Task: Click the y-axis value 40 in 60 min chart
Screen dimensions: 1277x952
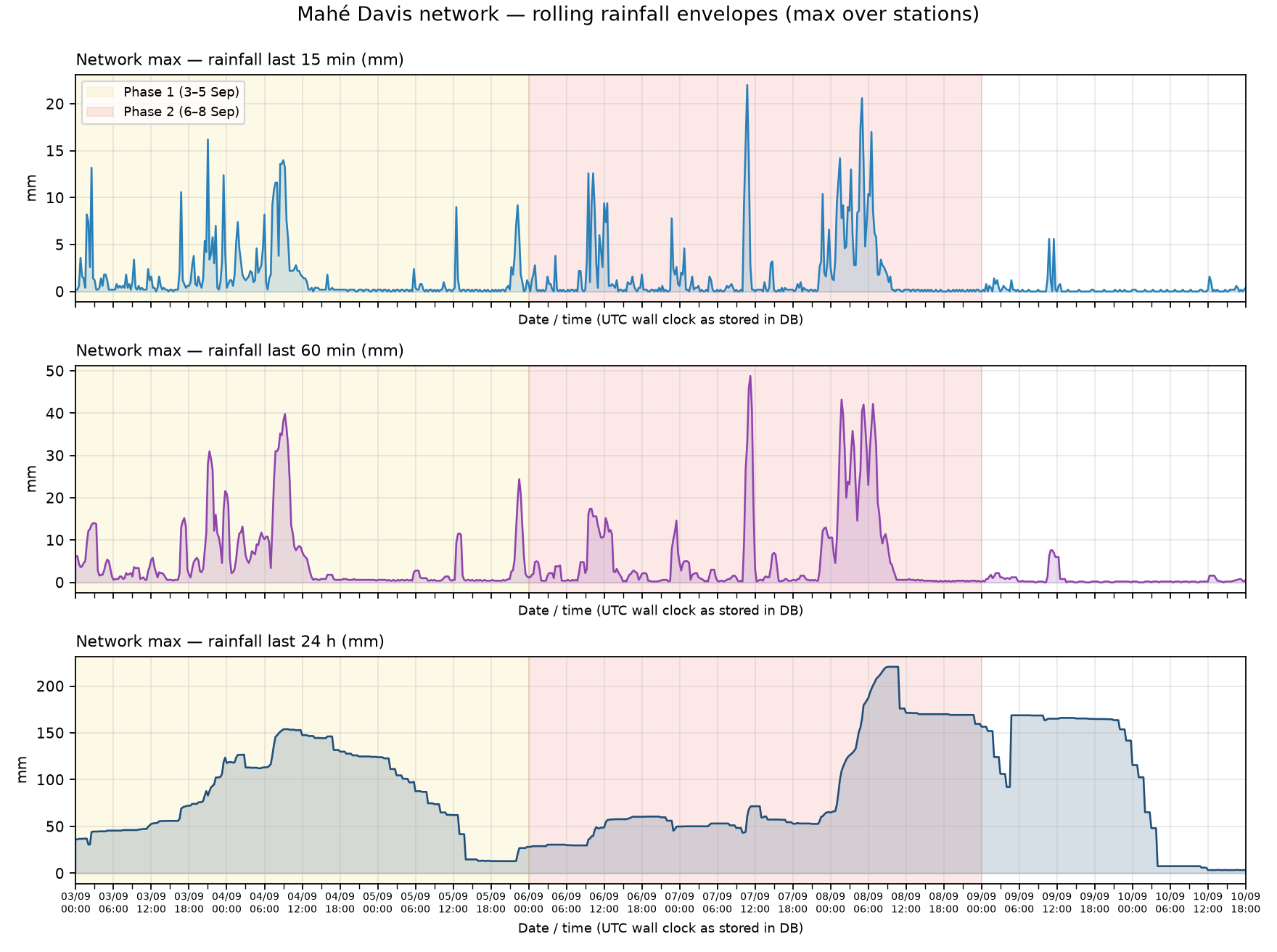Action: pos(55,413)
